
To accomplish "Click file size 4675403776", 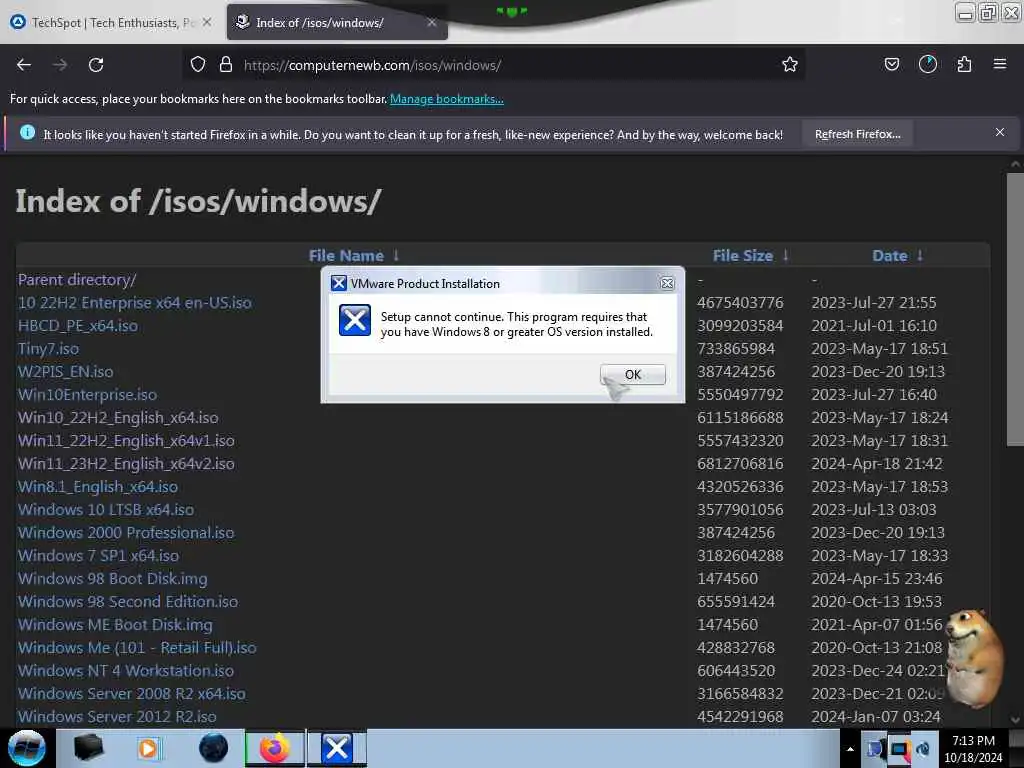I will coord(740,302).
